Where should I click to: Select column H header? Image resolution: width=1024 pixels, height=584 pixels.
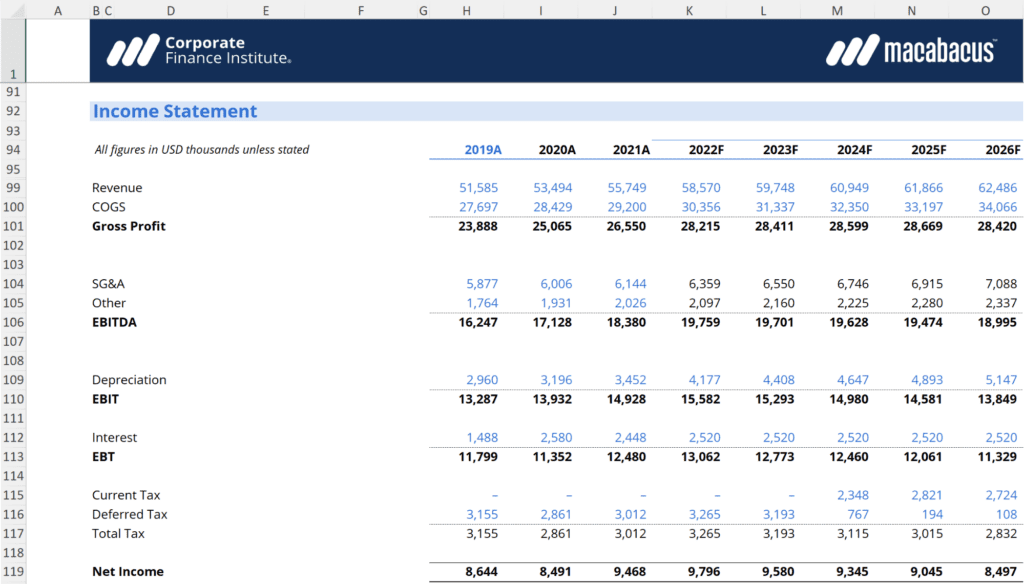(x=466, y=11)
